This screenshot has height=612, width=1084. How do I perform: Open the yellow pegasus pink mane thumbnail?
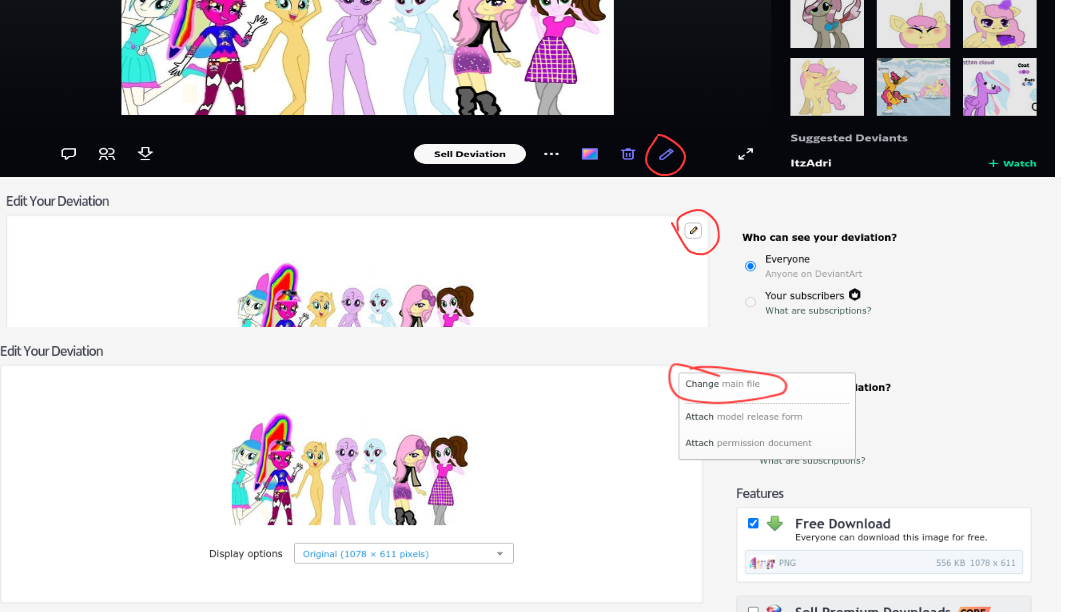827,86
